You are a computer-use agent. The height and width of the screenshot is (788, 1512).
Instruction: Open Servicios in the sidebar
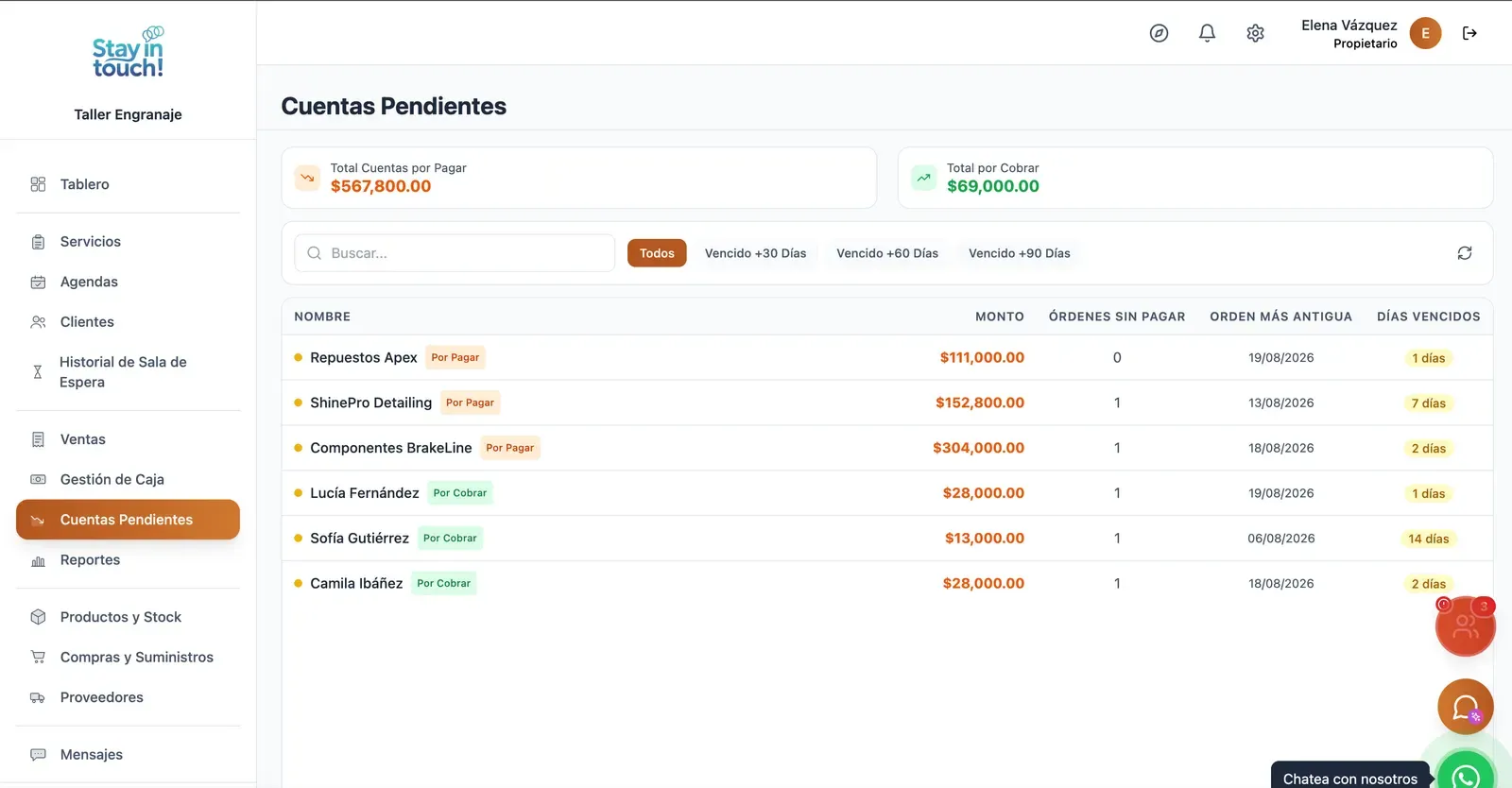(129, 242)
